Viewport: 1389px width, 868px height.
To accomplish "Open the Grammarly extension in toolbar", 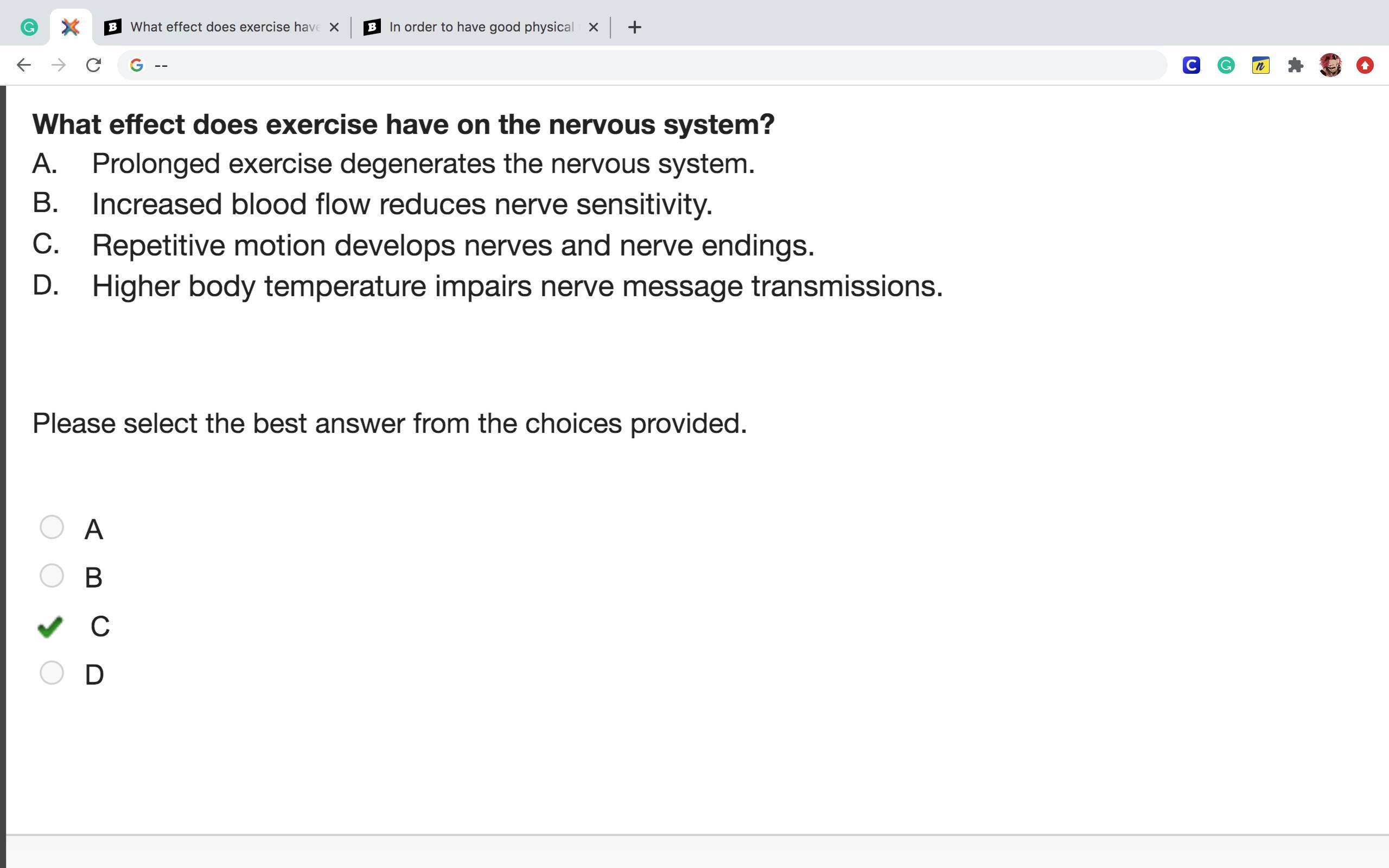I will pyautogui.click(x=1226, y=66).
